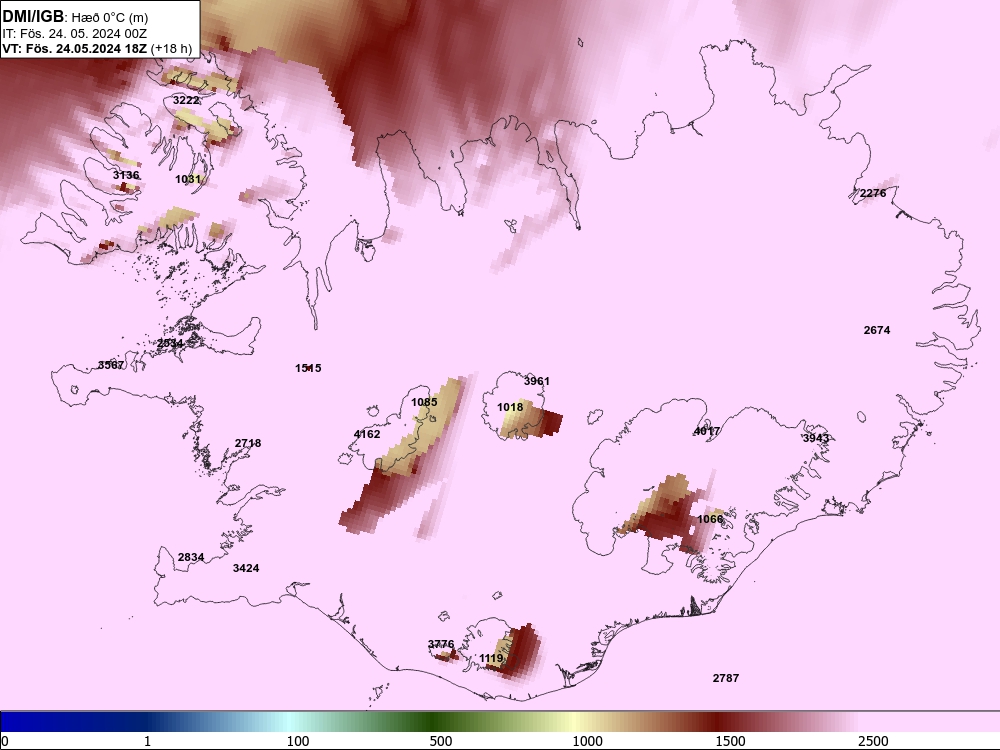The height and width of the screenshot is (750, 1000).
Task: Click the 2834 value label
Action: (191, 557)
